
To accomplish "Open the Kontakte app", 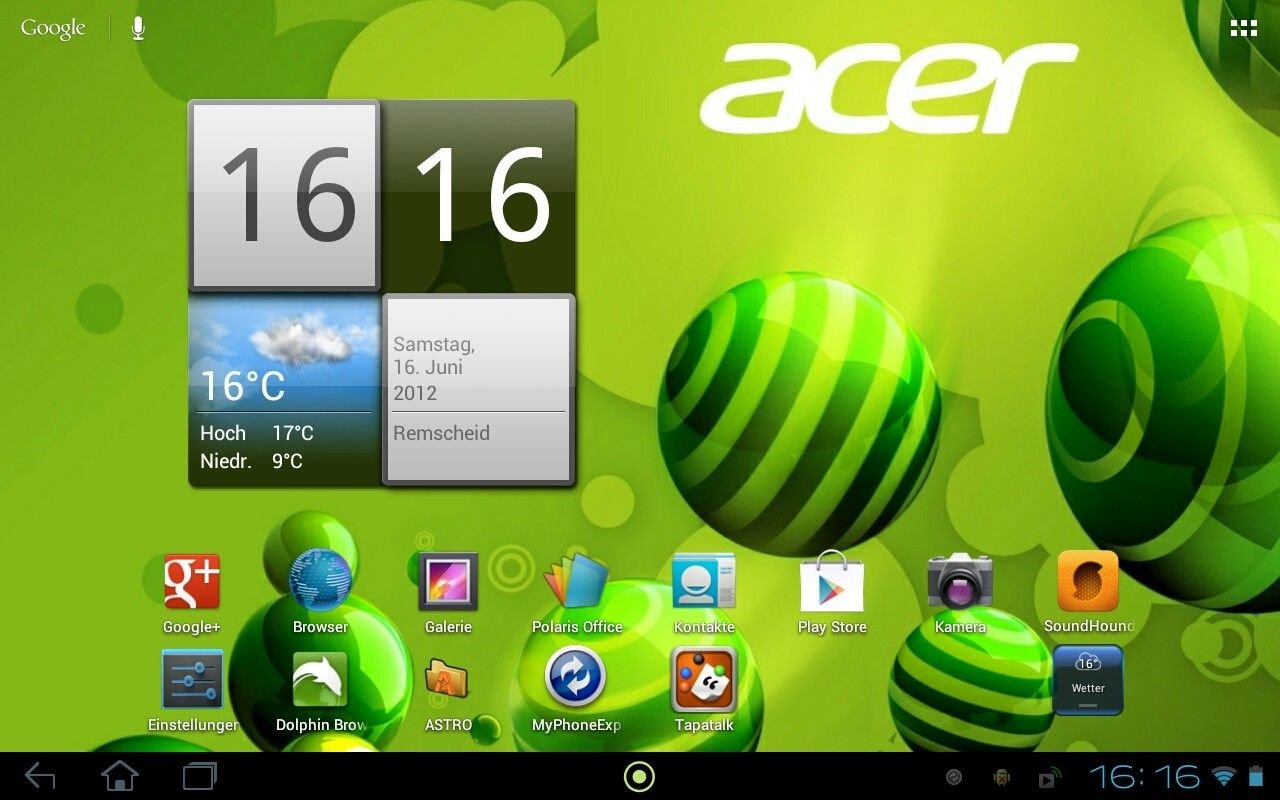I will point(704,594).
